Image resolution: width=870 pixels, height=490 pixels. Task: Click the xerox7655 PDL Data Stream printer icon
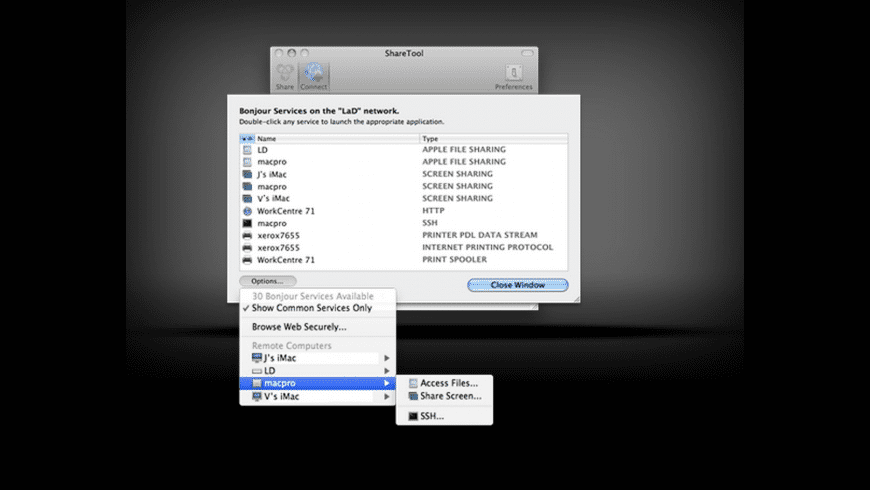coord(247,235)
